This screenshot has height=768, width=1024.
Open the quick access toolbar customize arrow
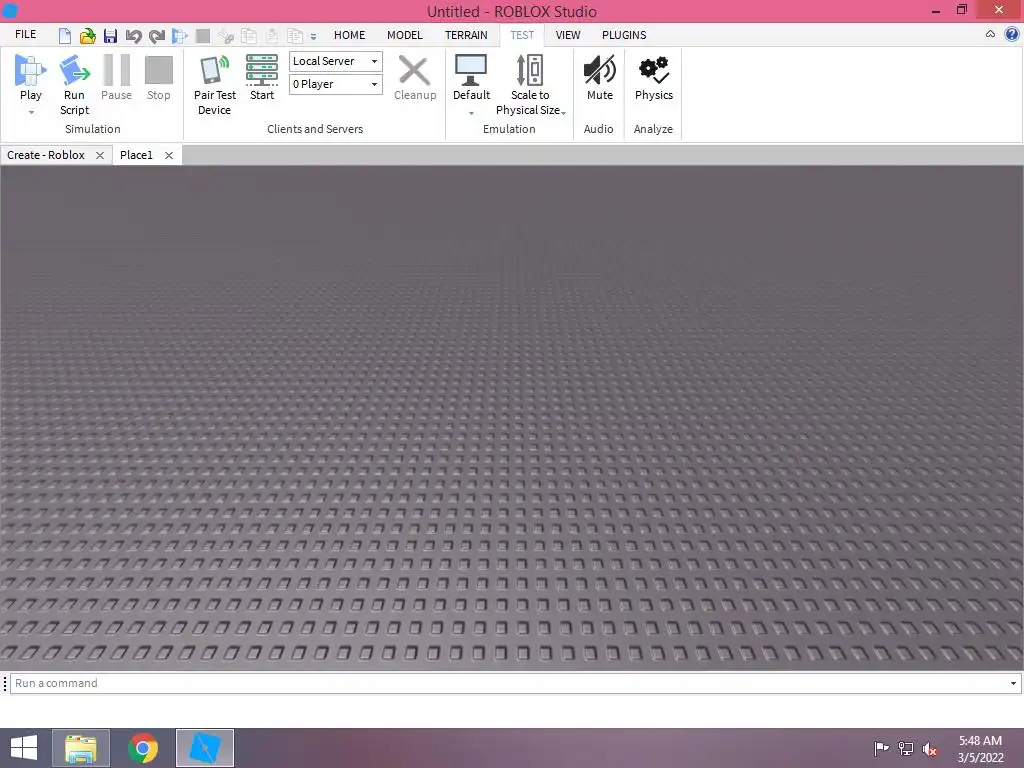pos(313,37)
